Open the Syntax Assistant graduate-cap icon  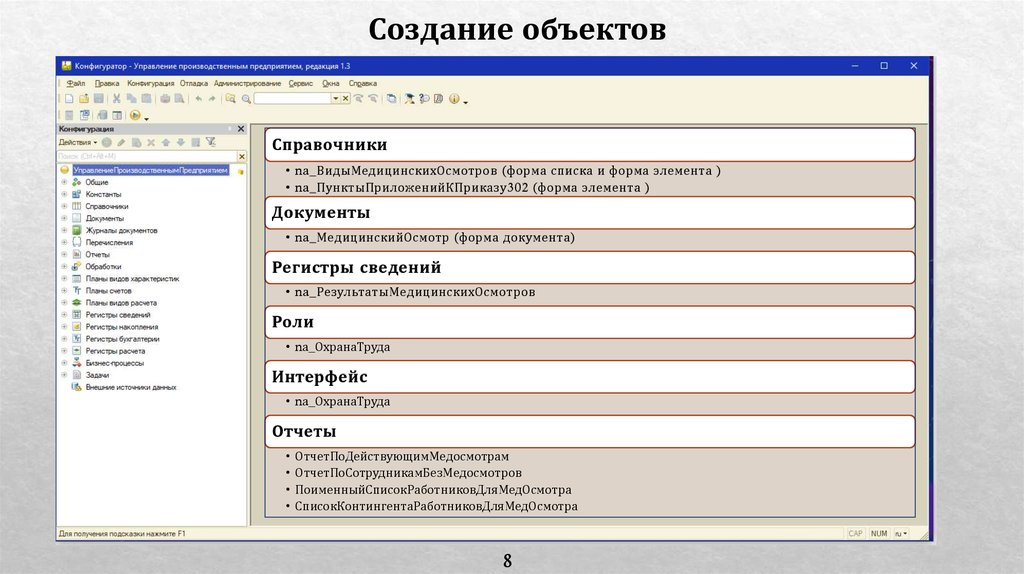(x=409, y=99)
